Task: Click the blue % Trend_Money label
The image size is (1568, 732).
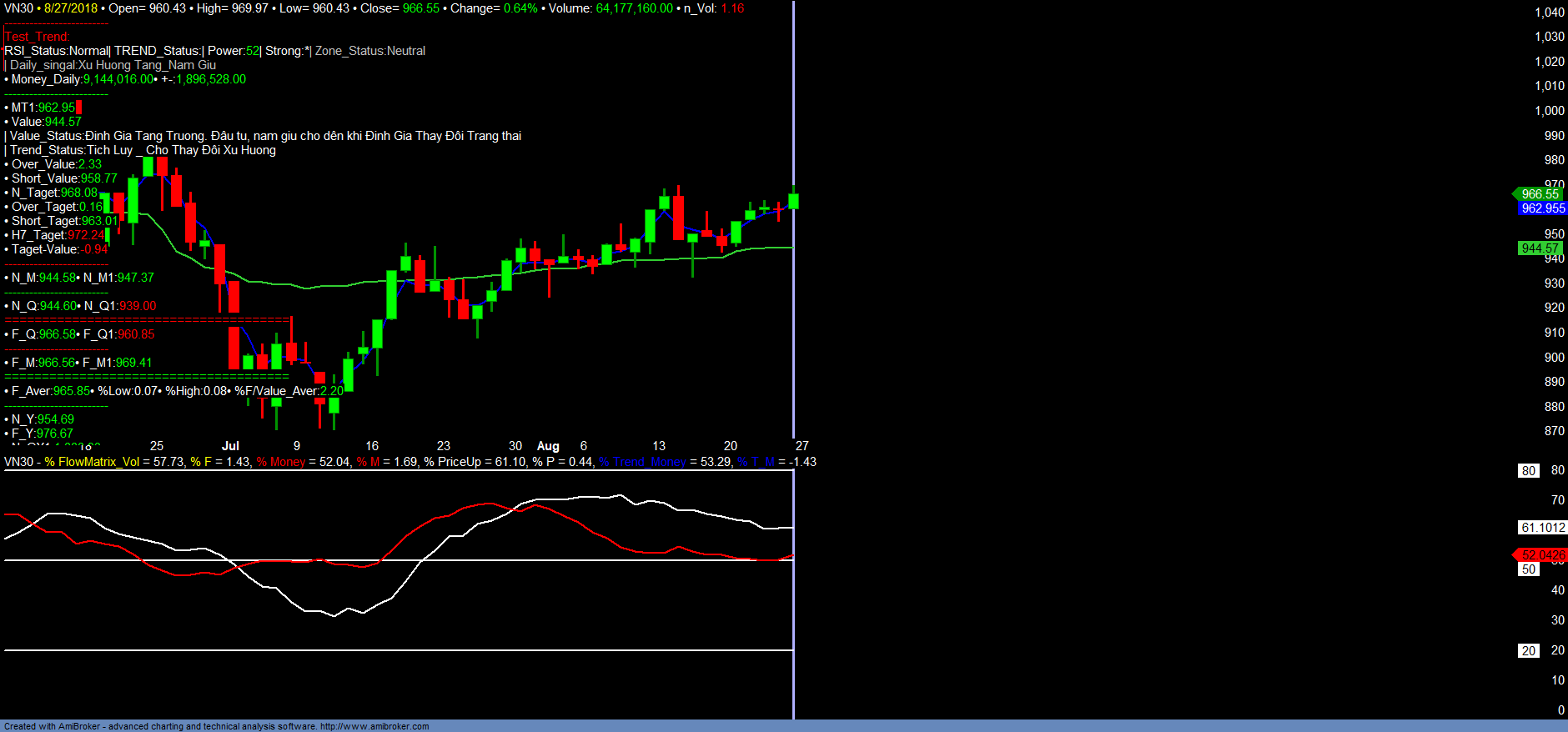Action: (x=641, y=462)
